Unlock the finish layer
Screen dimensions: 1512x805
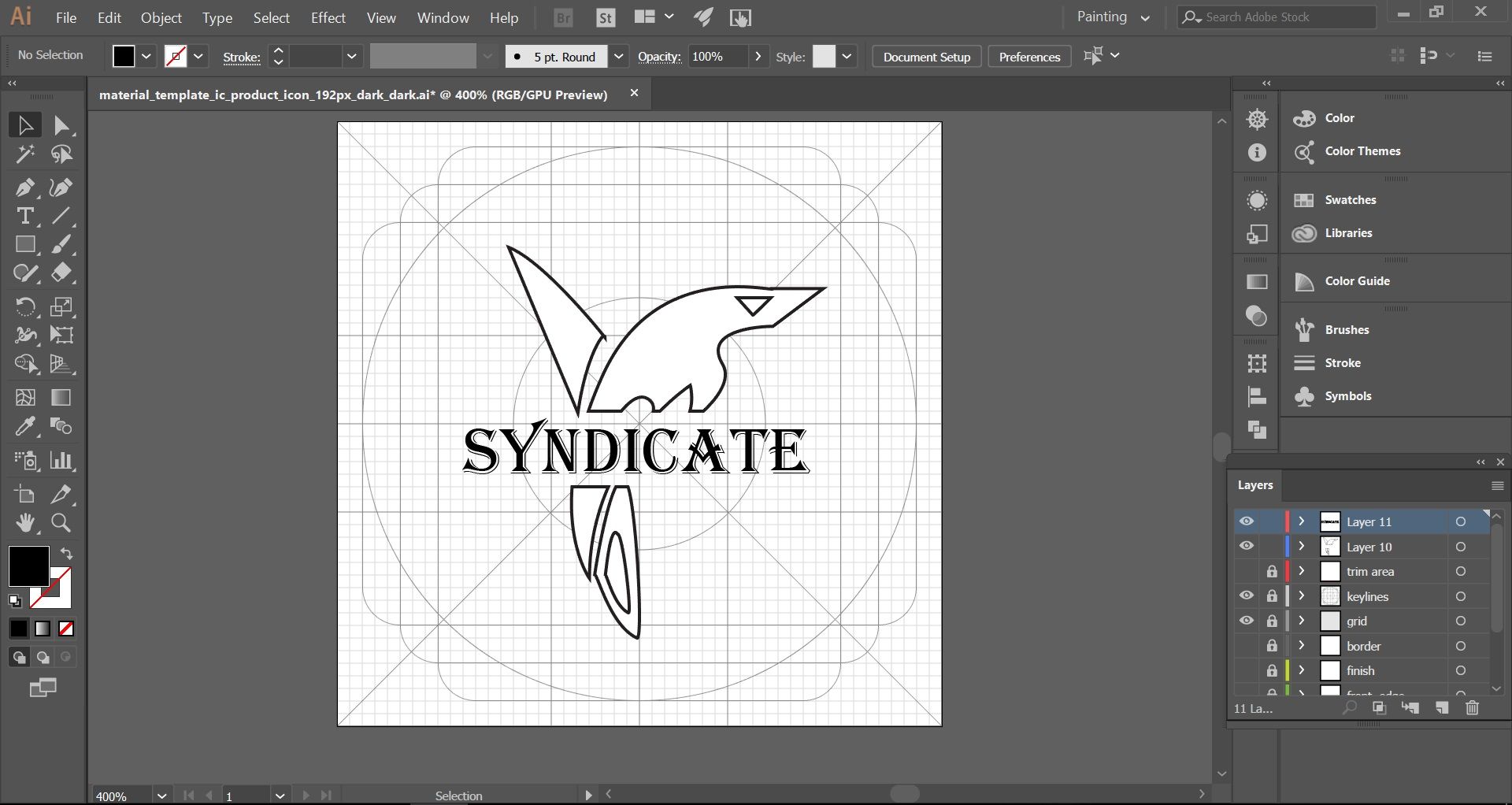1272,670
